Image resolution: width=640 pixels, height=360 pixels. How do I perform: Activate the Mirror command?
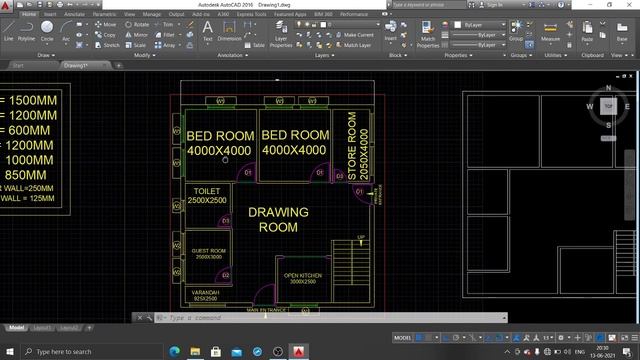[137, 35]
